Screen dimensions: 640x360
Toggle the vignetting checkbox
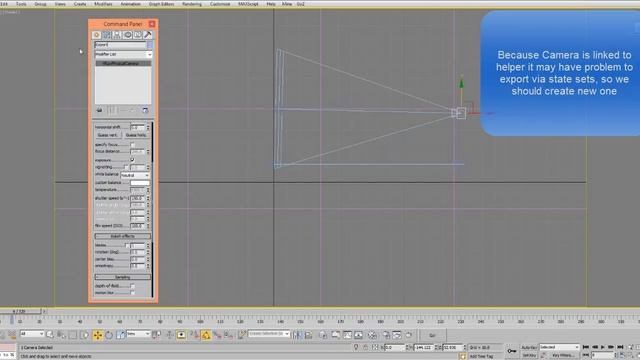coord(126,167)
